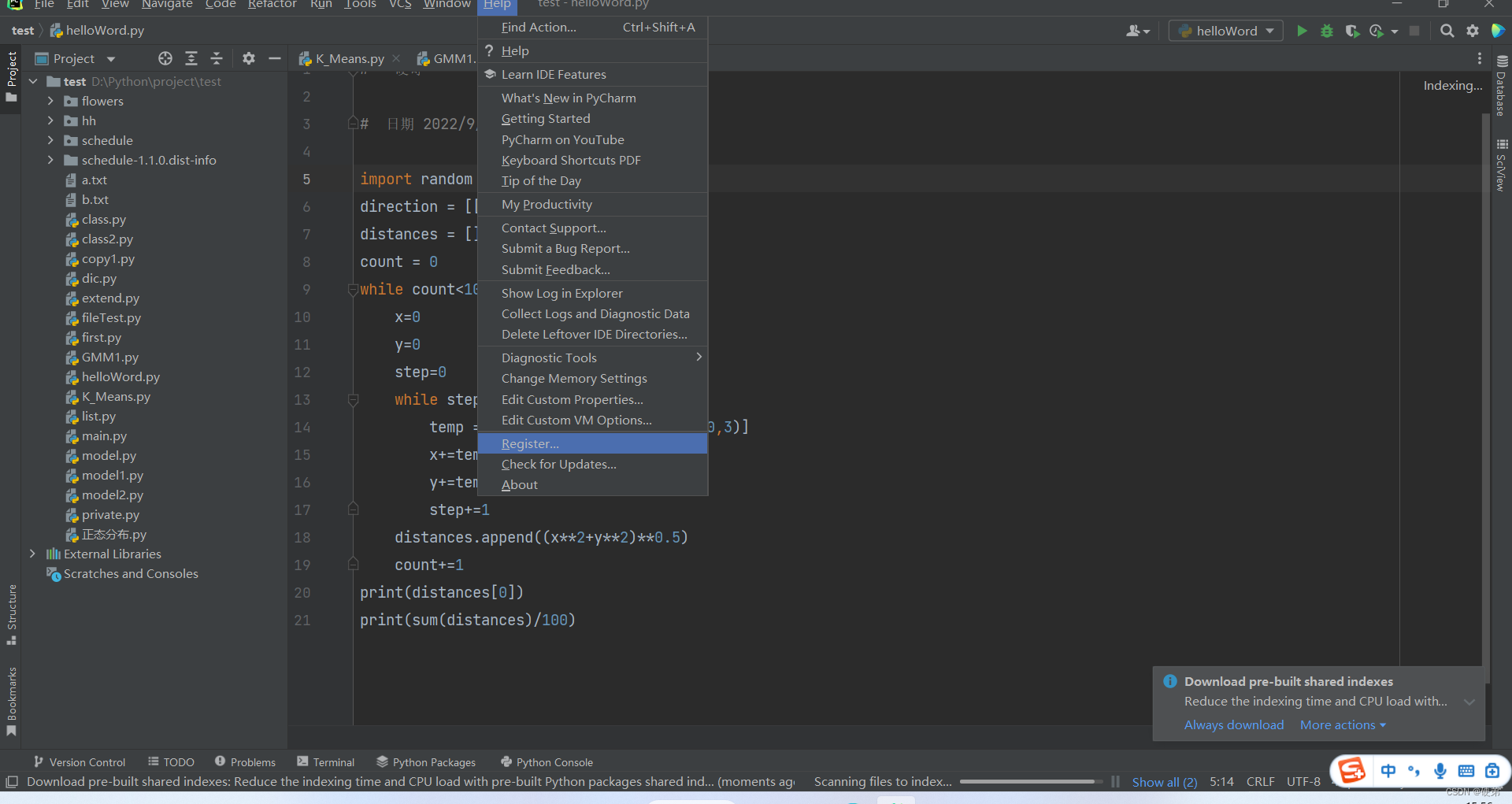
Task: Open Project panel options gear
Action: (249, 58)
